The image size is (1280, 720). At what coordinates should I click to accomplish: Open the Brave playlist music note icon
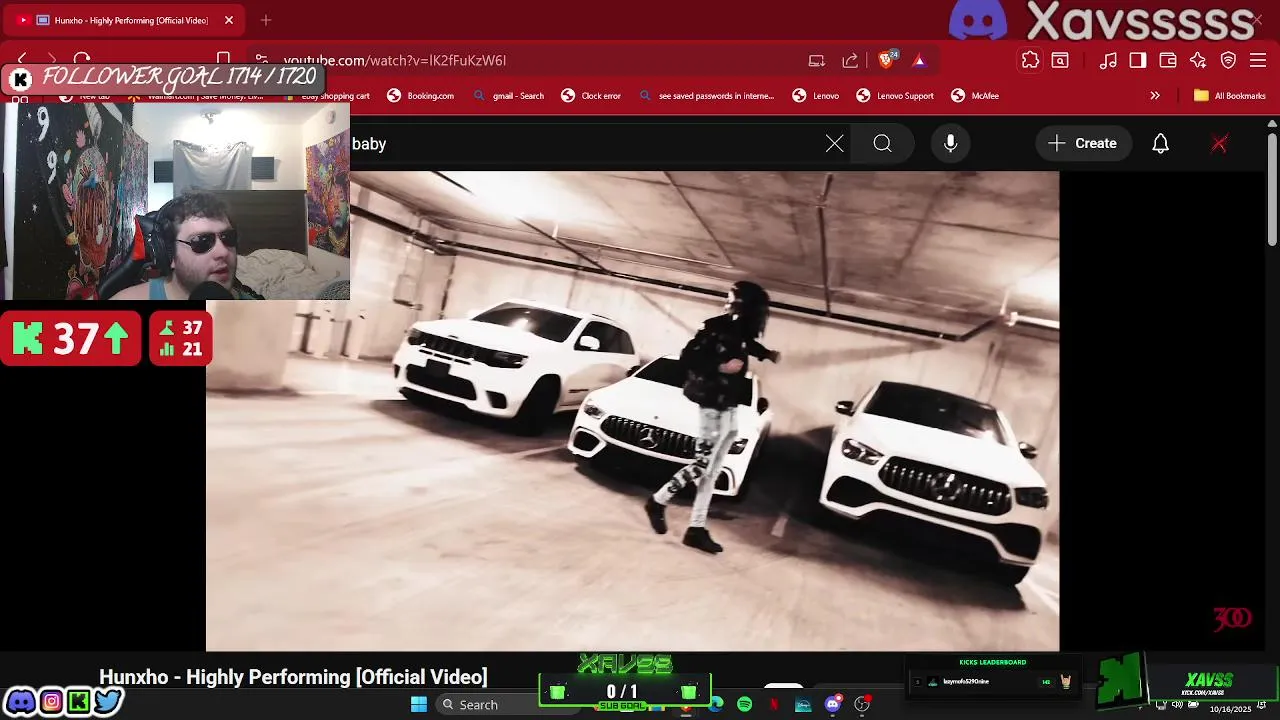point(1108,60)
